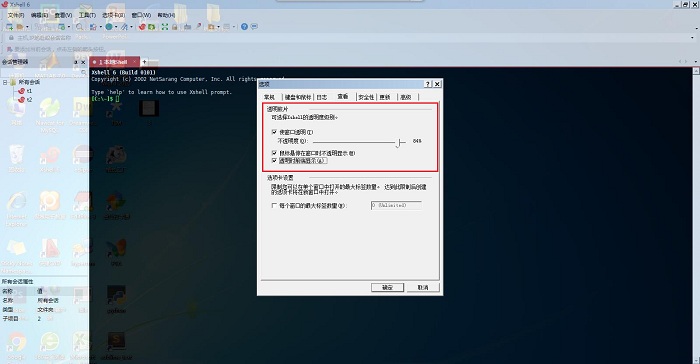
Task: Click the max tabs input field showing Unlimited
Action: (396, 205)
